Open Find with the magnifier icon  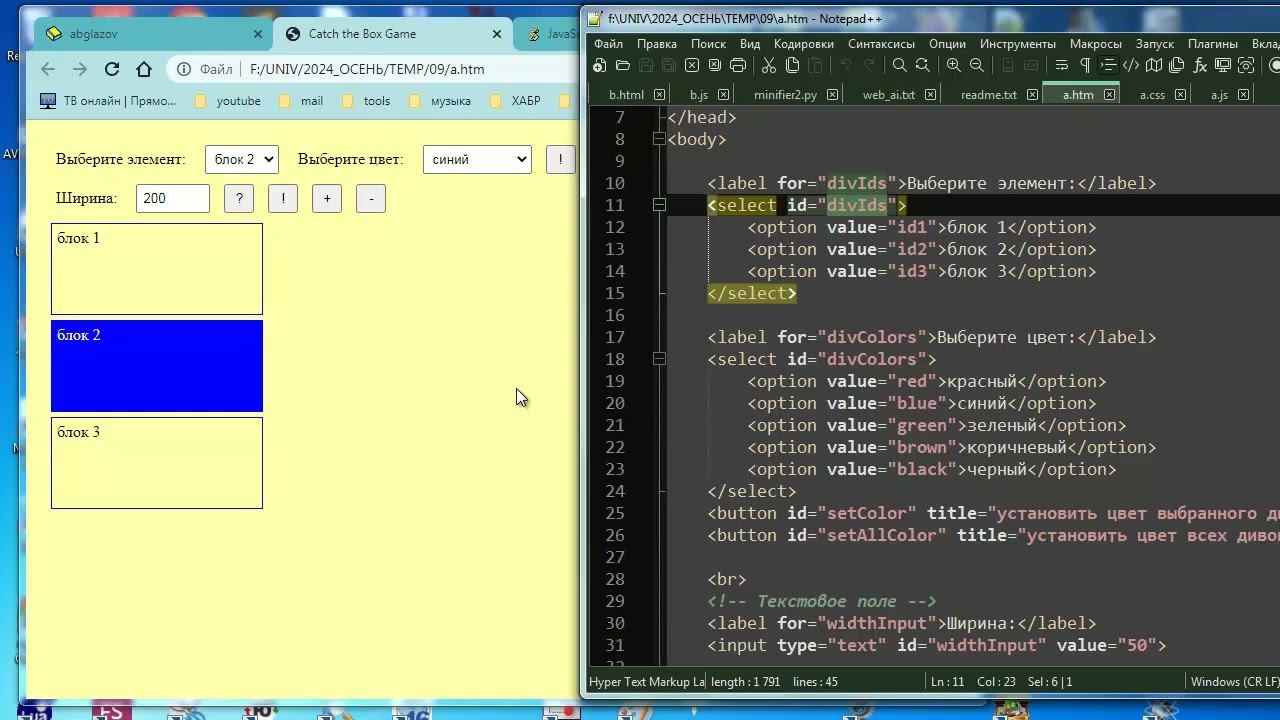tap(900, 65)
